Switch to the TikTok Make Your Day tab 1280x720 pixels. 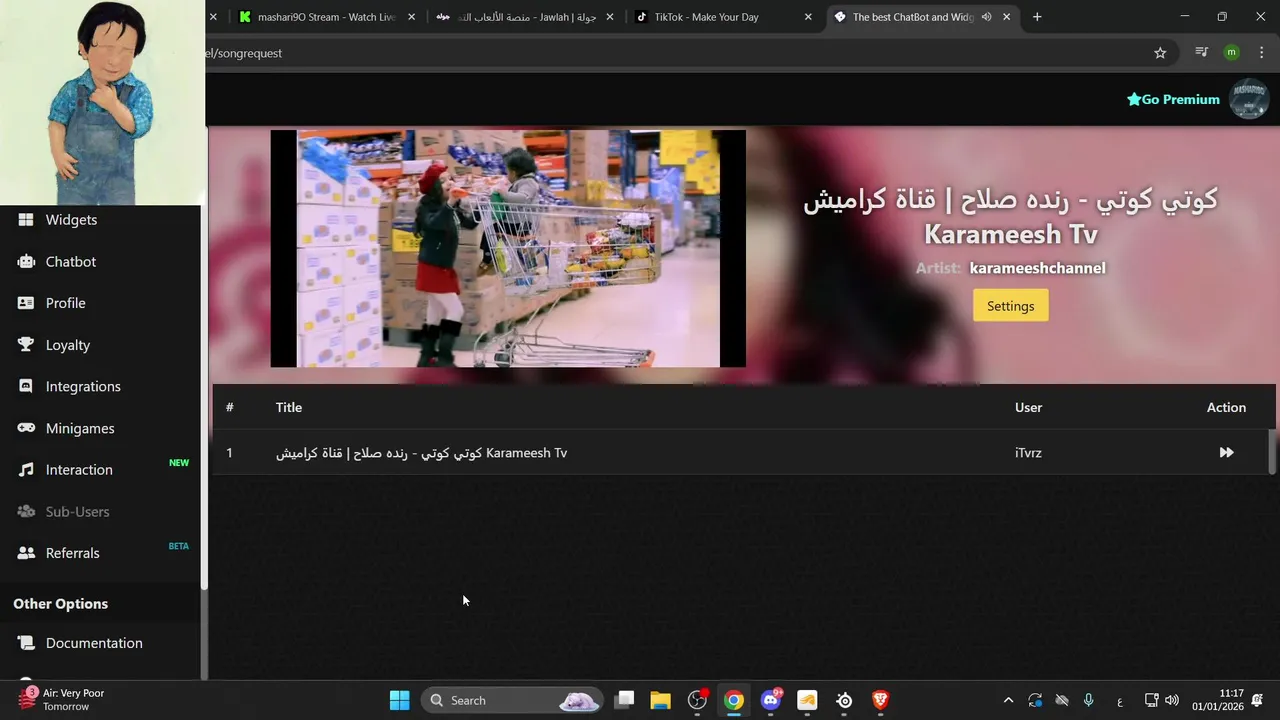click(722, 17)
